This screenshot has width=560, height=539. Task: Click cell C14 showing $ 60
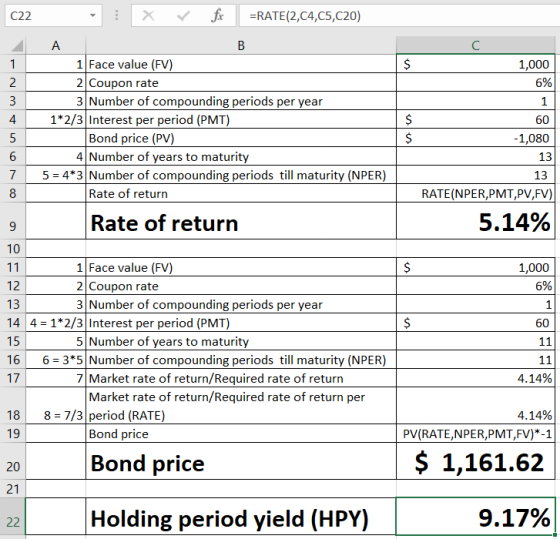475,323
